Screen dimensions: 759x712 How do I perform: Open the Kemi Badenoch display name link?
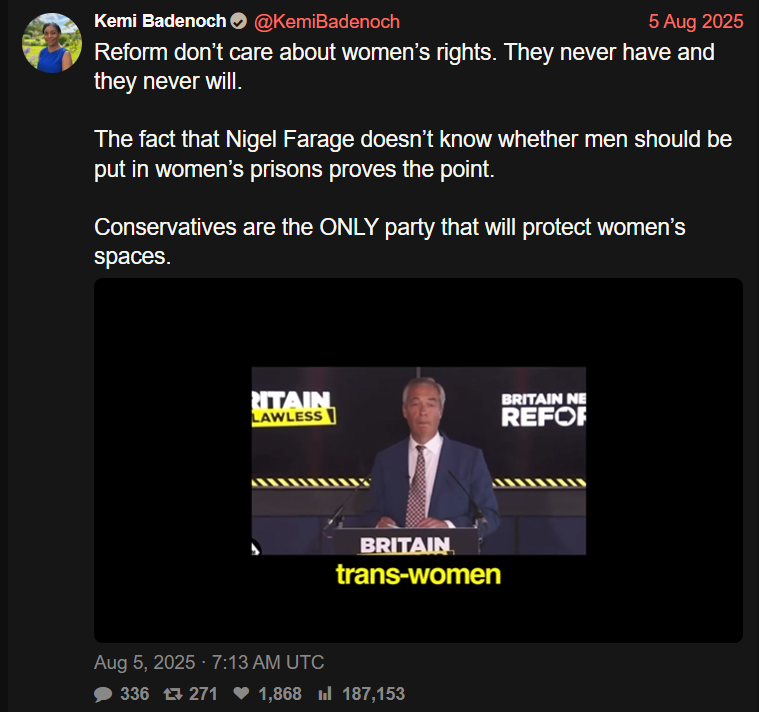[160, 21]
